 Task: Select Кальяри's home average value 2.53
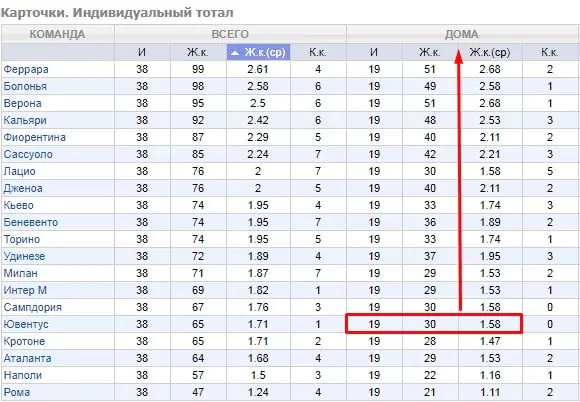point(490,120)
